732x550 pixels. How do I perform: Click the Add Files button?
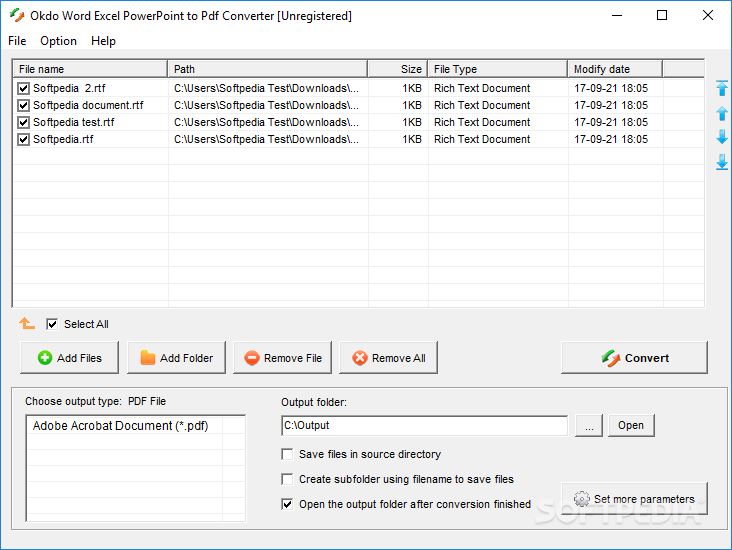point(70,358)
